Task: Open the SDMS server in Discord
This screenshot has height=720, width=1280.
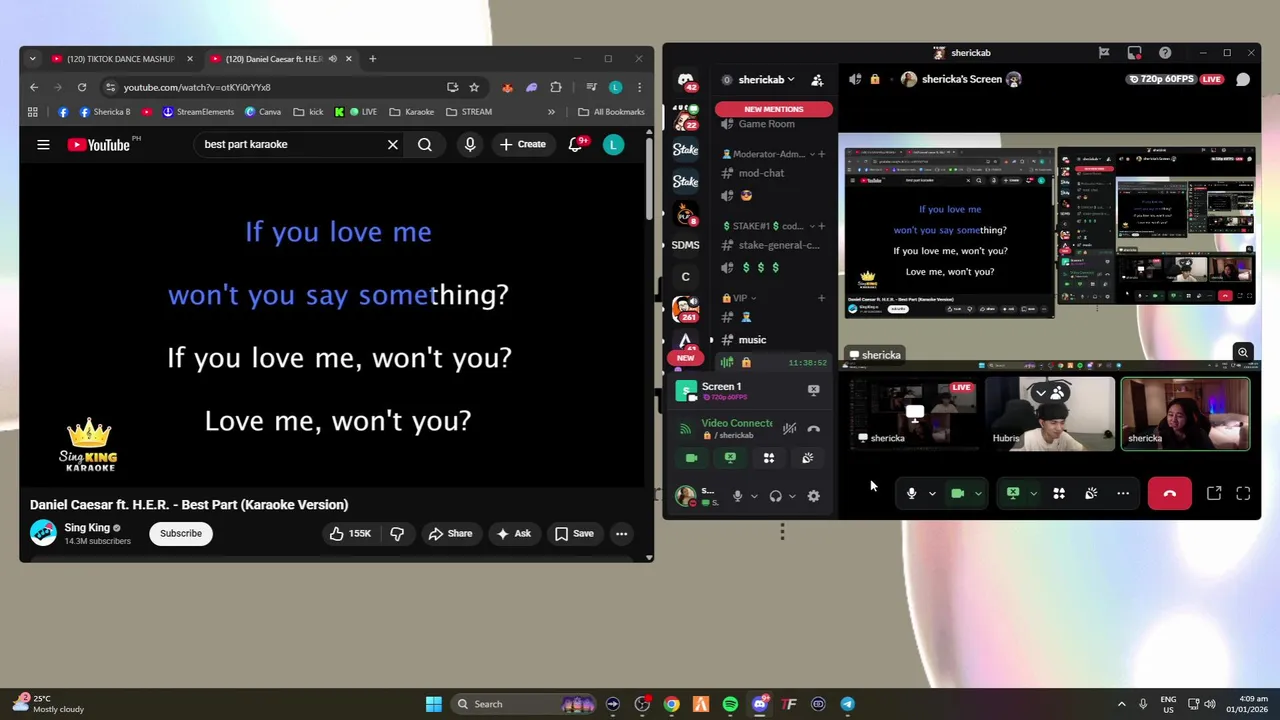Action: tap(685, 245)
